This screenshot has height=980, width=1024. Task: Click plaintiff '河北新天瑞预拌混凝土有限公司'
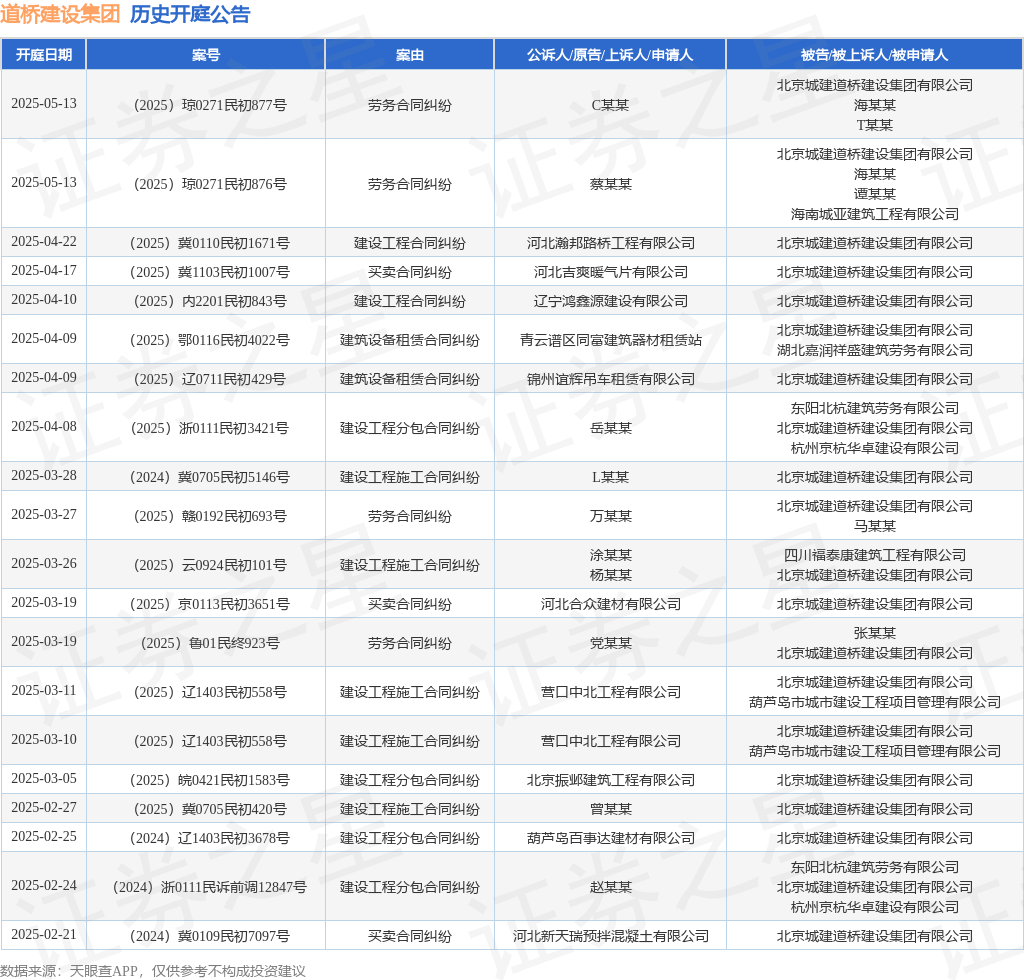pyautogui.click(x=610, y=936)
